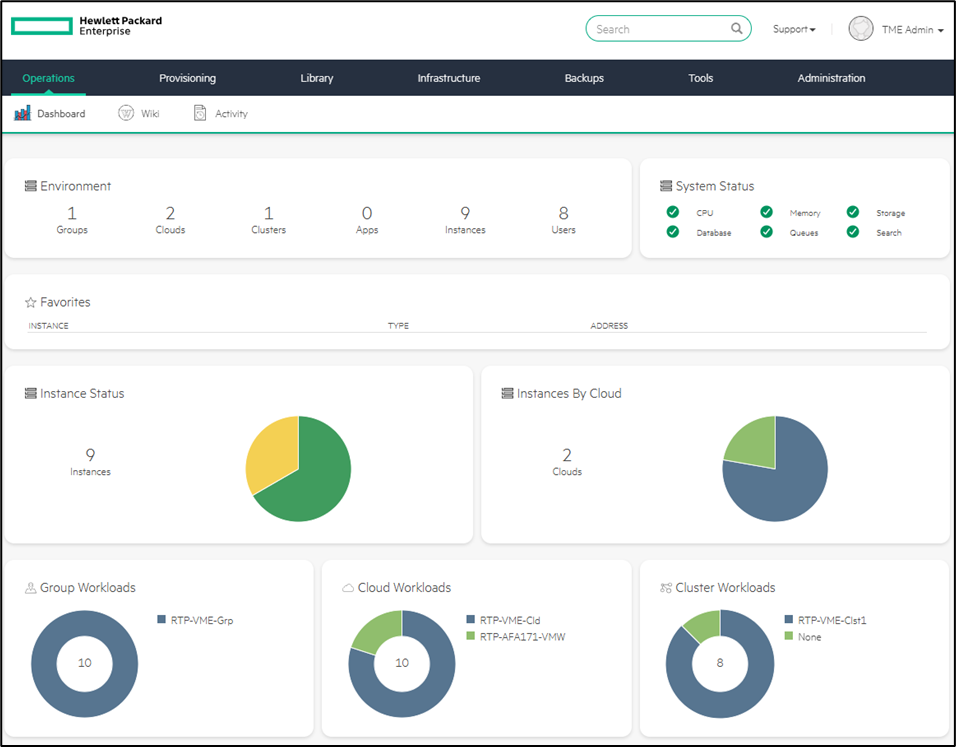Click the search magnifier icon

point(736,29)
